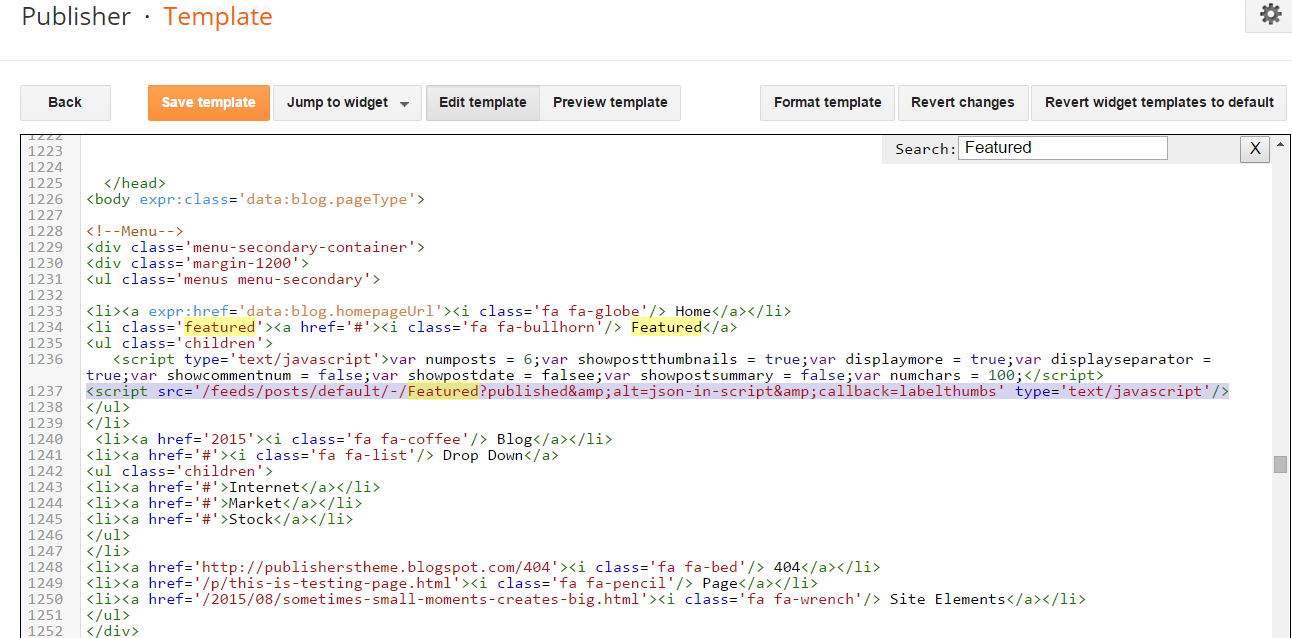Click the Publisher heading

[76, 17]
